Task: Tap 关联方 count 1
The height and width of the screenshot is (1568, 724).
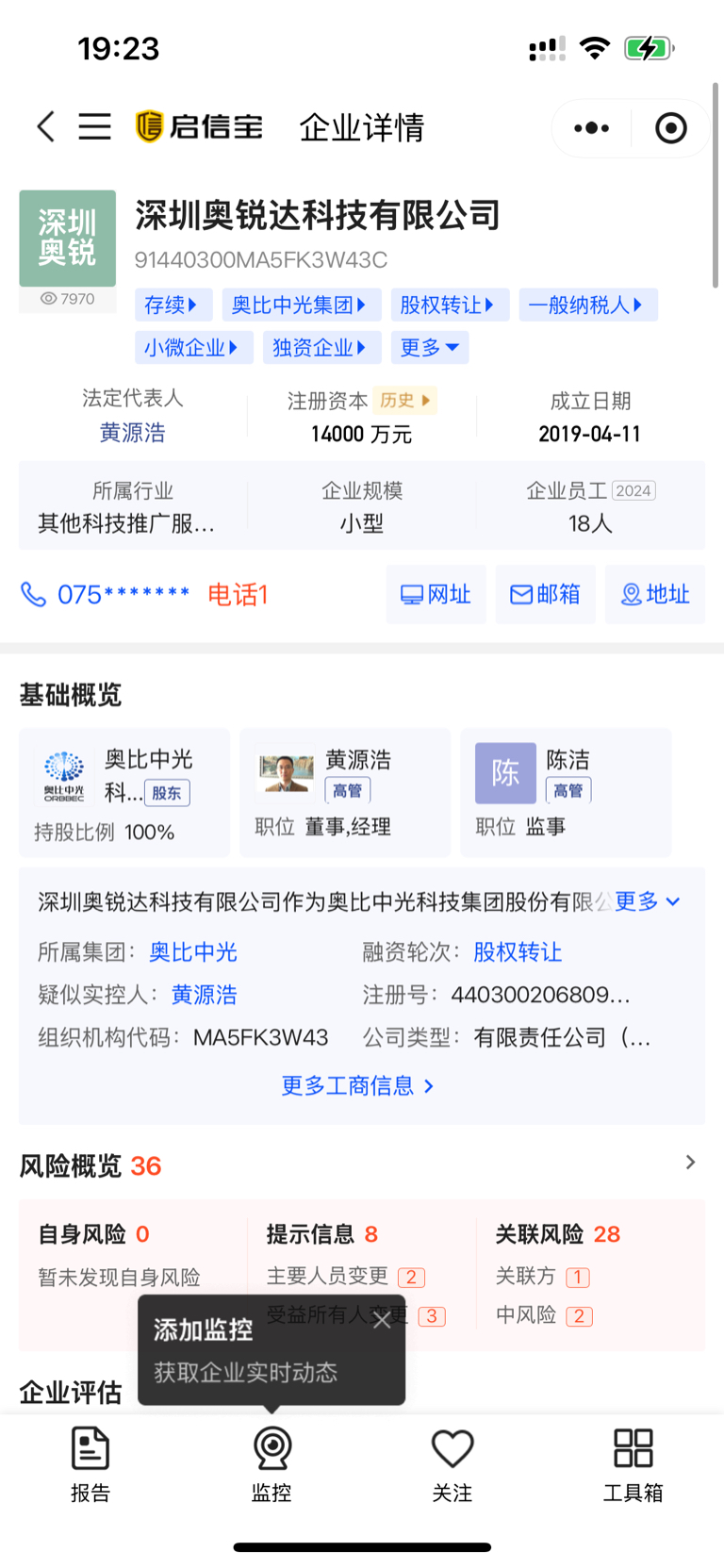Action: tap(578, 1278)
